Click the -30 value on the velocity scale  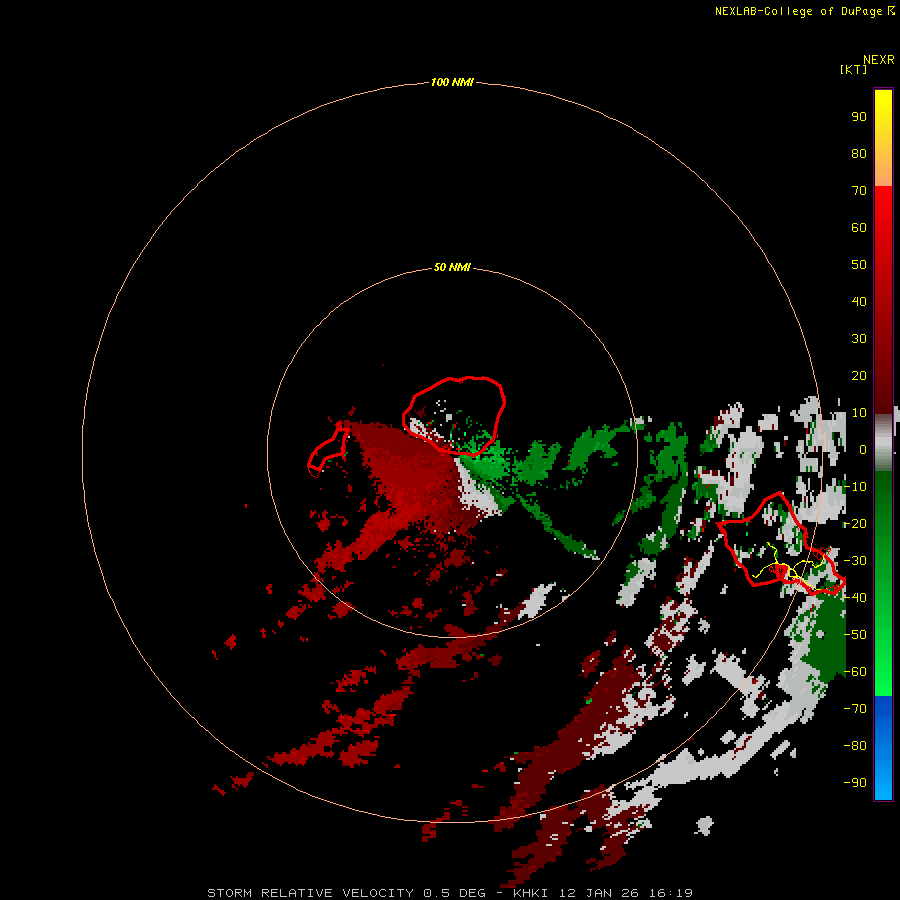click(855, 561)
